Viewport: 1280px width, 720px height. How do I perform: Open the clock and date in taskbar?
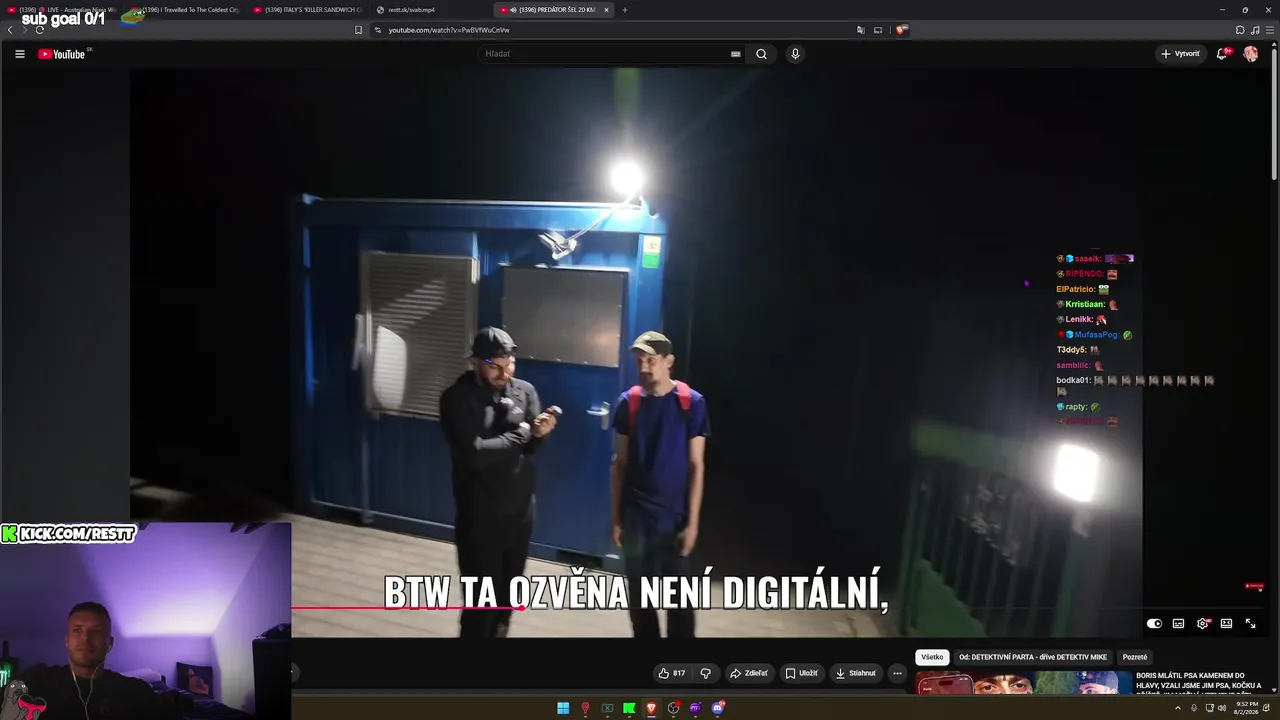coord(1246,708)
